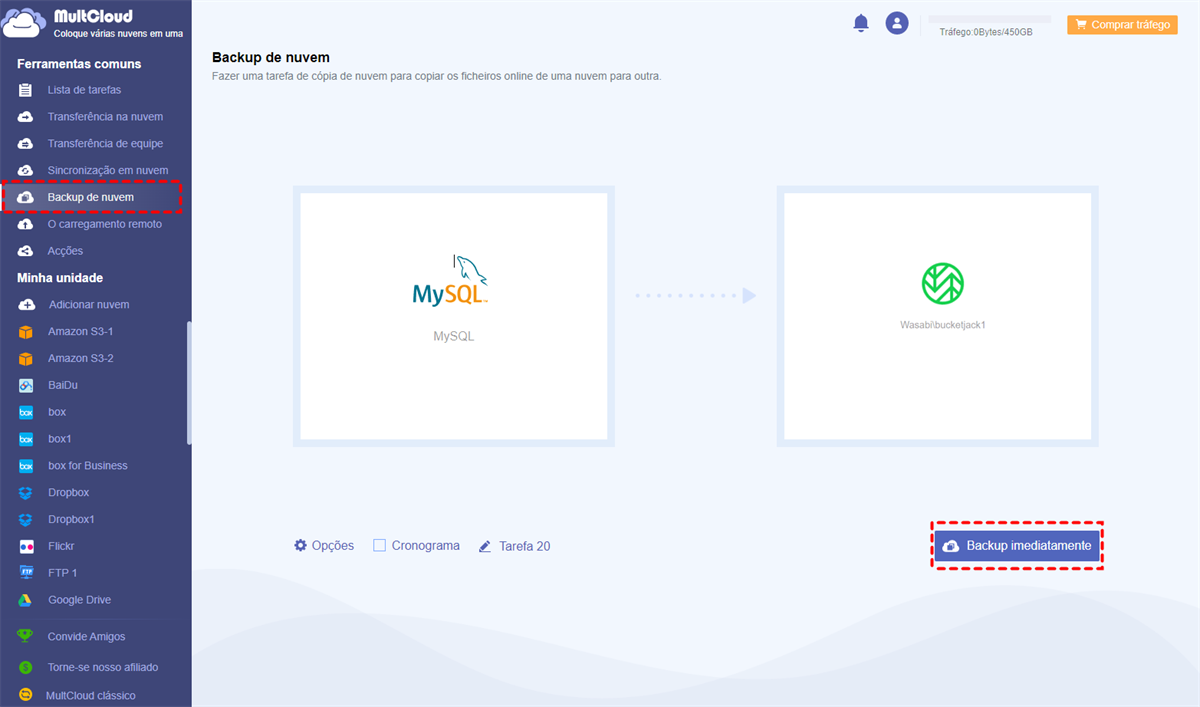Select the MySQL source box
1200x707 pixels.
pyautogui.click(x=454, y=316)
